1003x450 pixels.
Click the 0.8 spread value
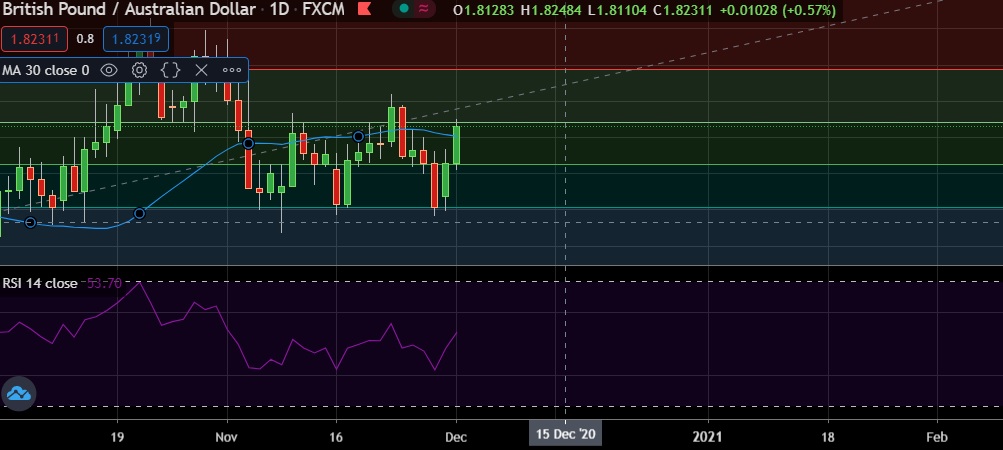tap(85, 39)
